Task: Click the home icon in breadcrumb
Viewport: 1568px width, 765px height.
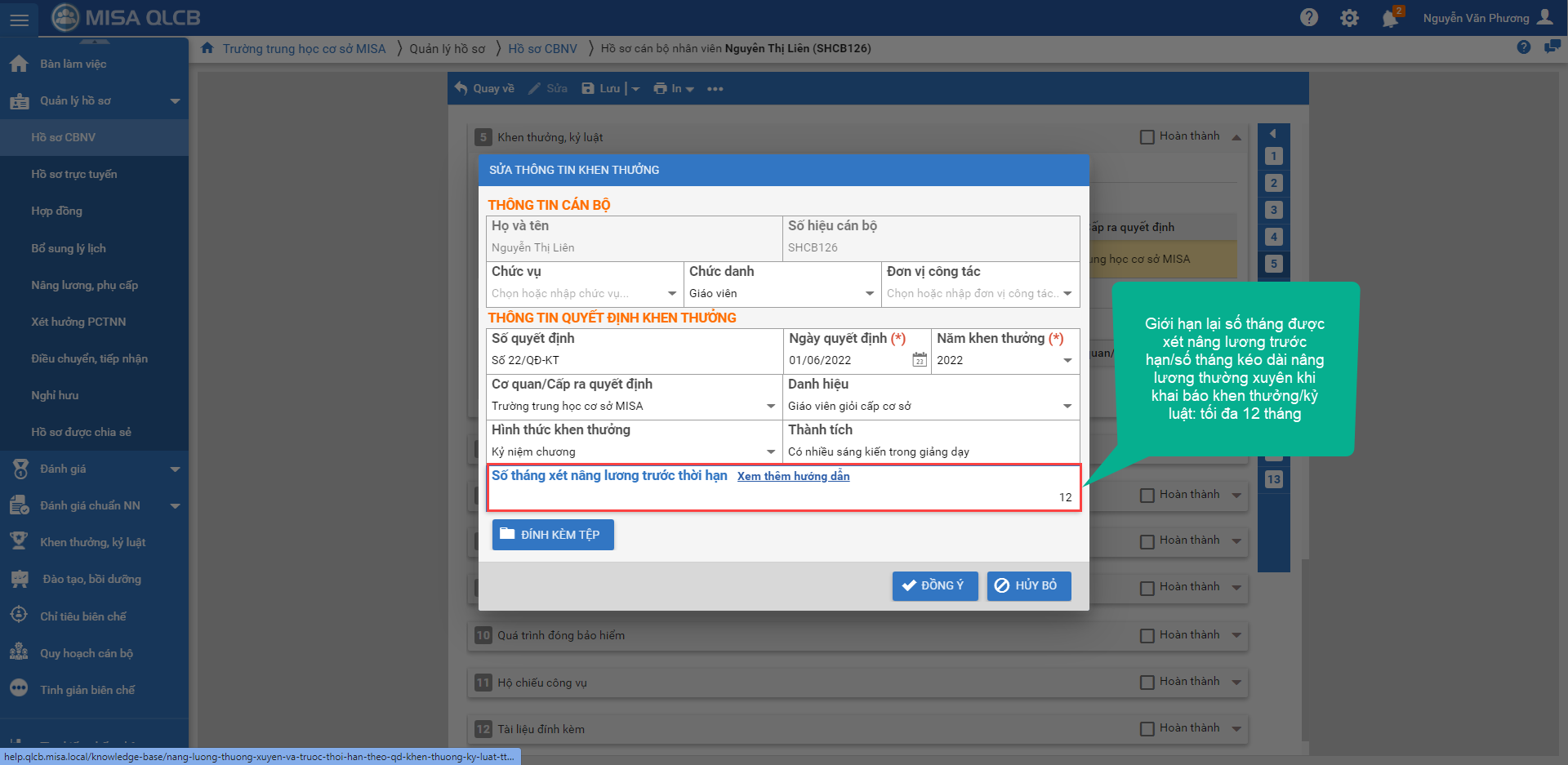Action: coord(207,48)
